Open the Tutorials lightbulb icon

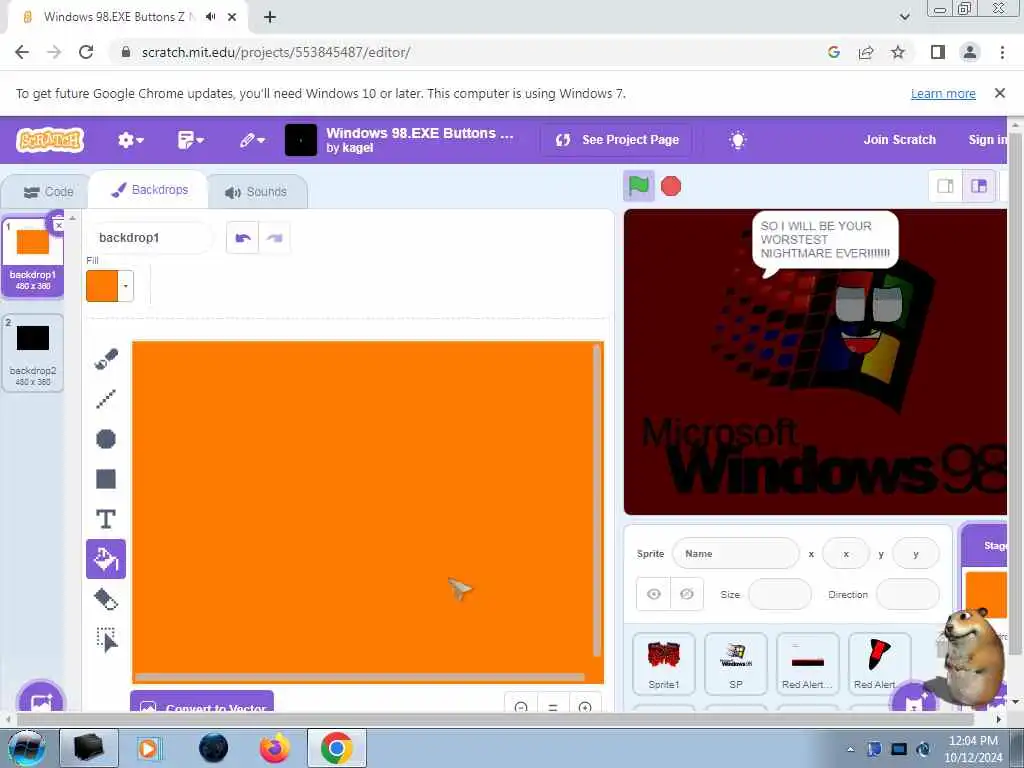point(737,140)
